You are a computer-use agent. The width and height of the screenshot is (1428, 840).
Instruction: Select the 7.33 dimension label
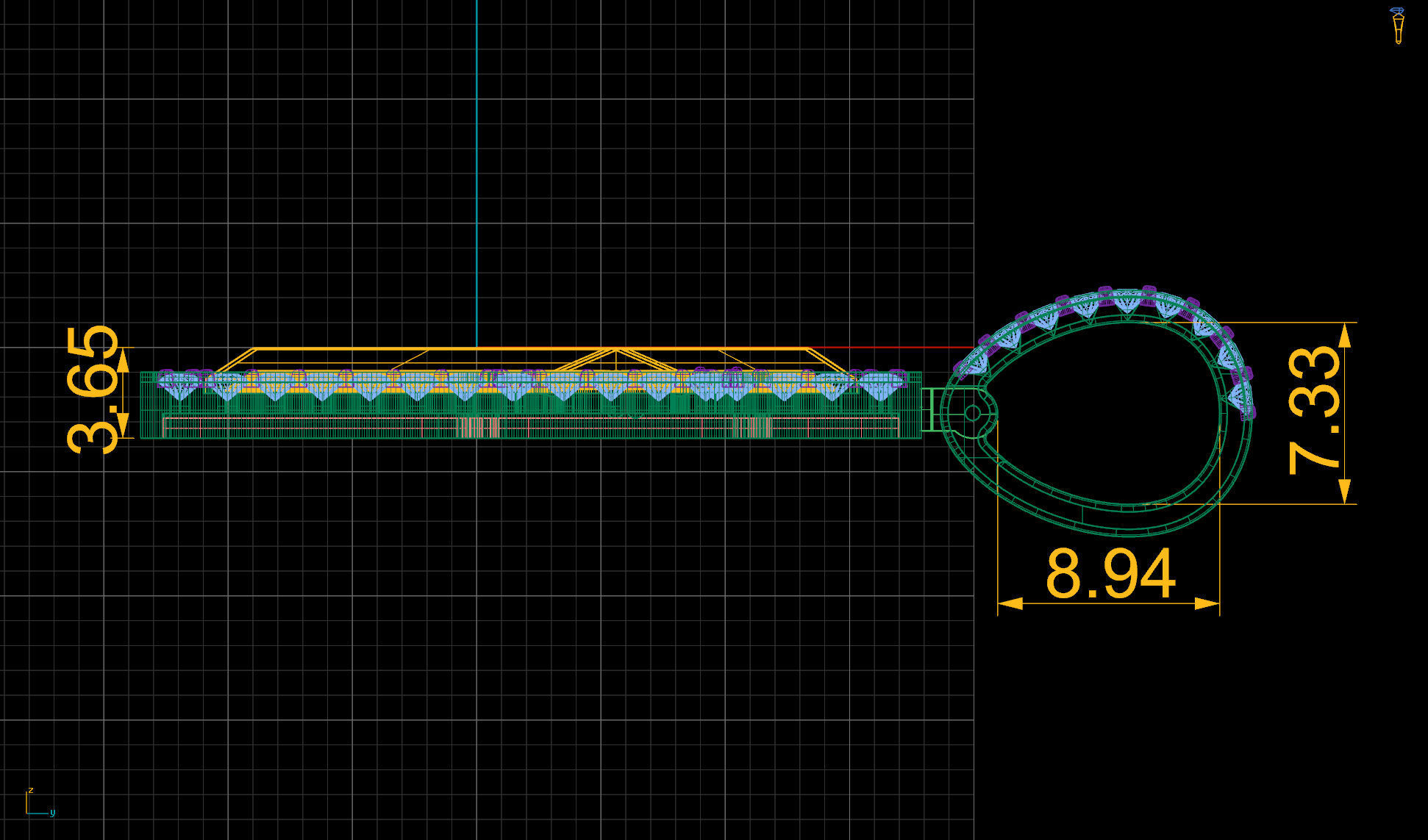coord(1314,412)
